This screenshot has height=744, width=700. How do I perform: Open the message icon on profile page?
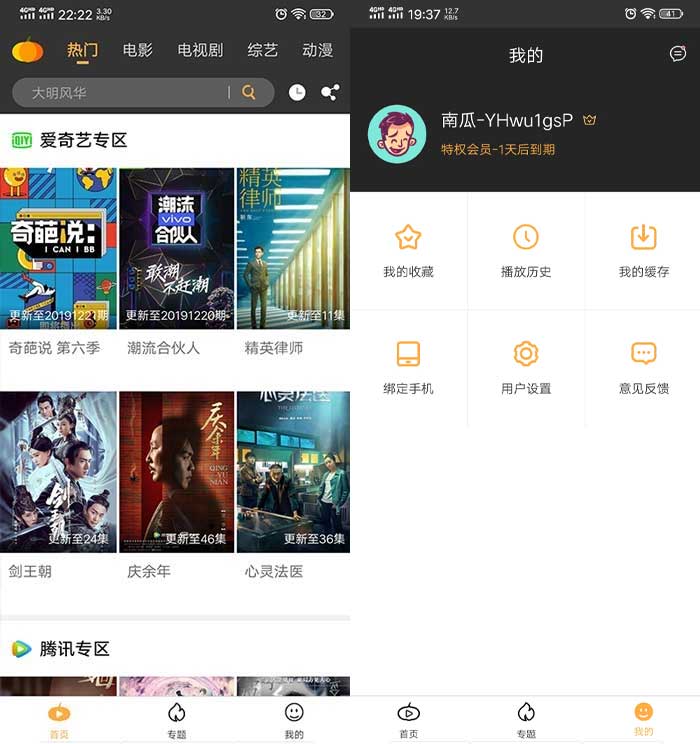[x=678, y=54]
